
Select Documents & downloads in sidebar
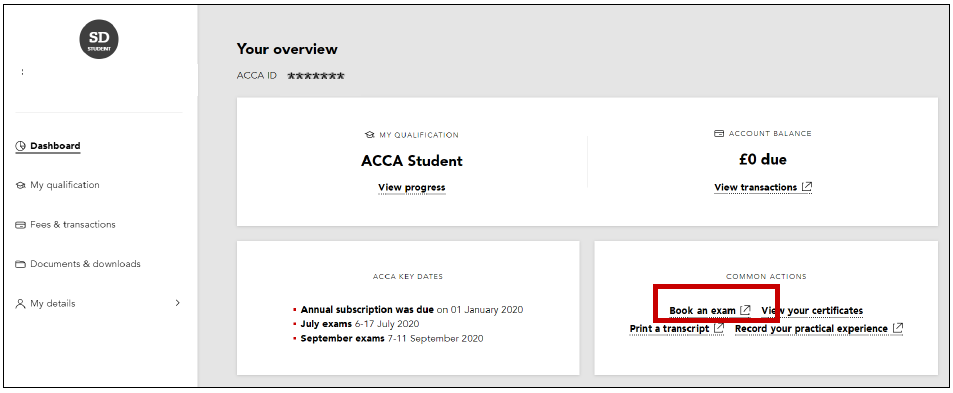85,264
